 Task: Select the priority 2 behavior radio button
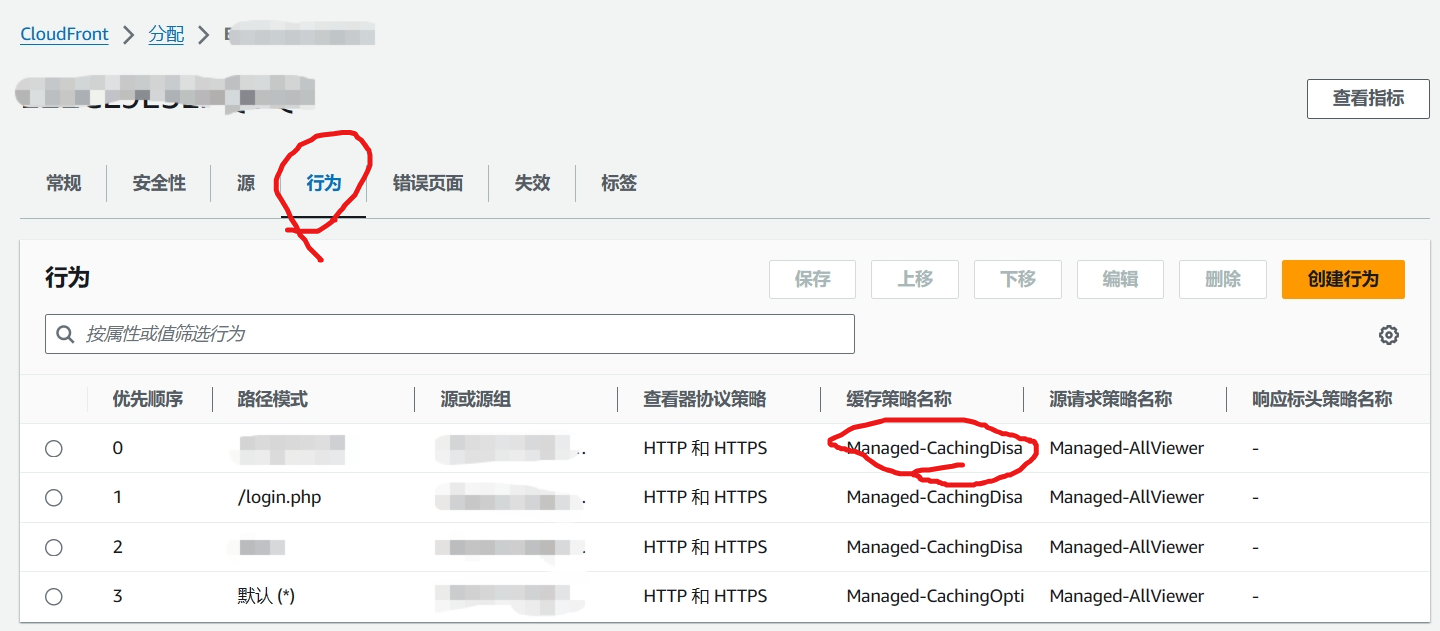tap(53, 547)
